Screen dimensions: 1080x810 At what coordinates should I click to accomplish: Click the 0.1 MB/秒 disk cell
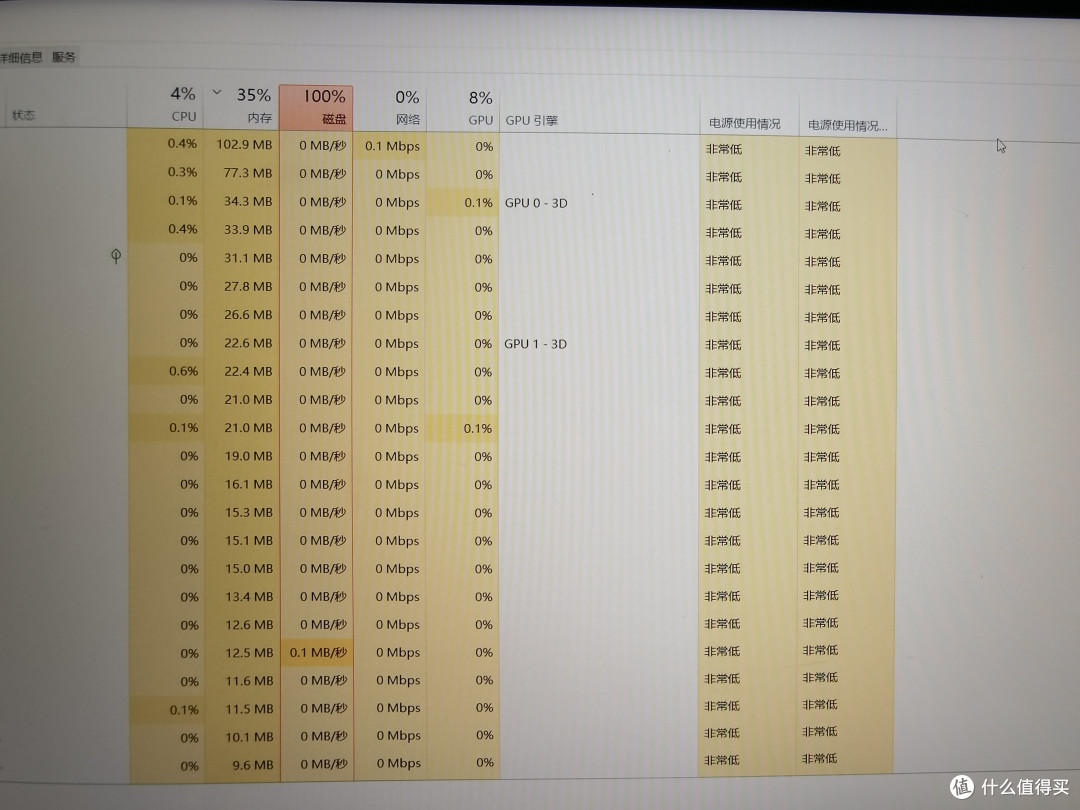[317, 652]
